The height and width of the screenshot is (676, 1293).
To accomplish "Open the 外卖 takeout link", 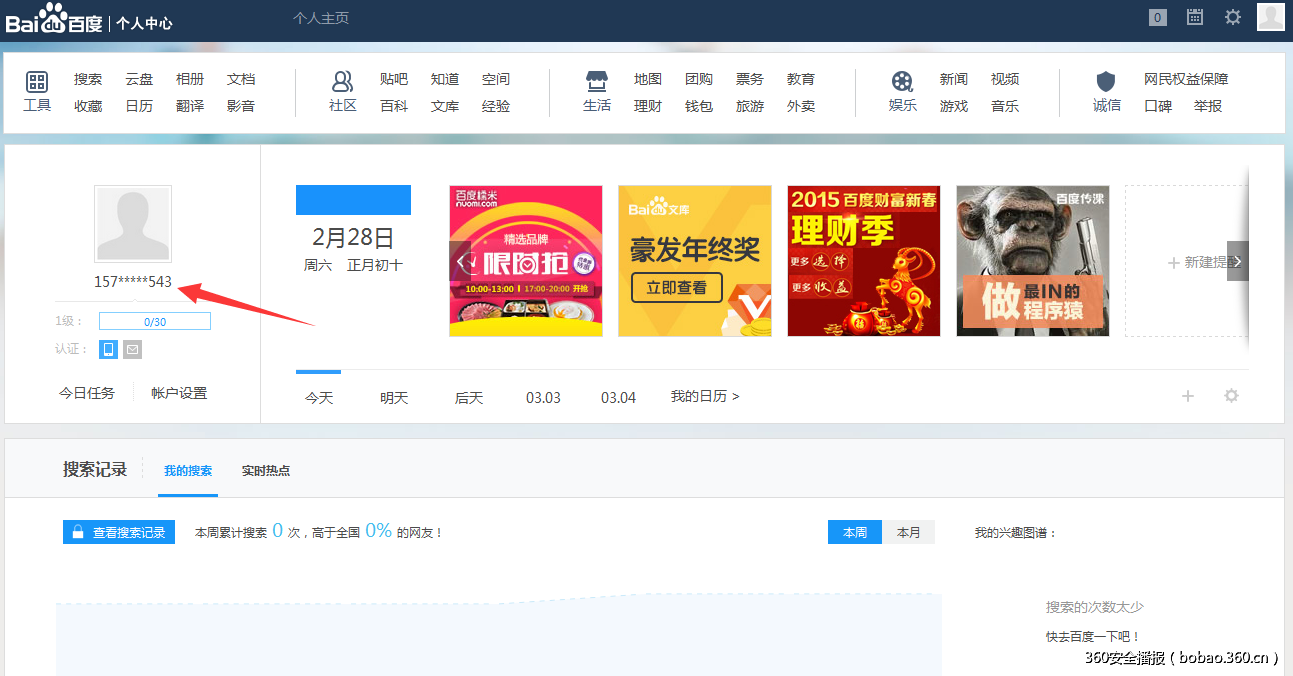I will click(x=801, y=106).
